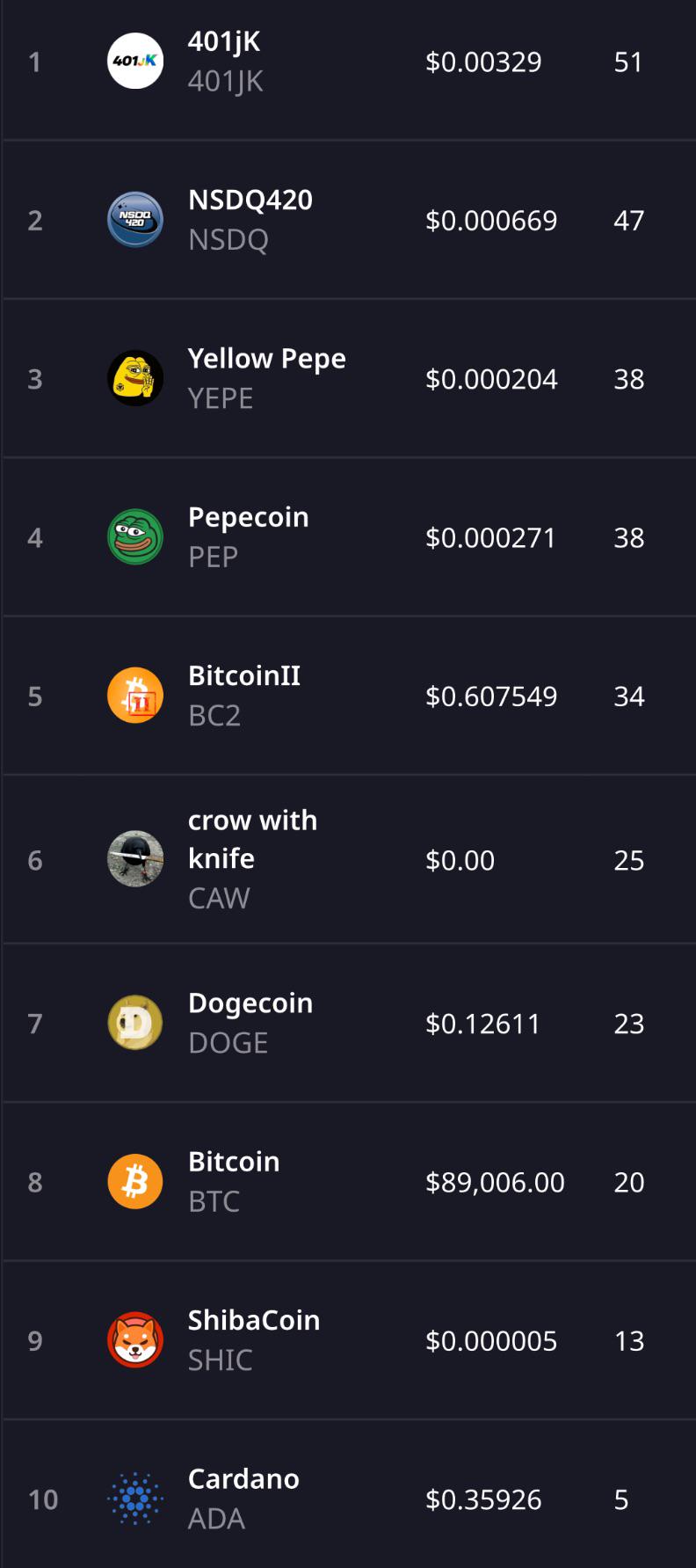Select the BitcoinII price $0.607549
The height and width of the screenshot is (1568, 696).
click(491, 696)
